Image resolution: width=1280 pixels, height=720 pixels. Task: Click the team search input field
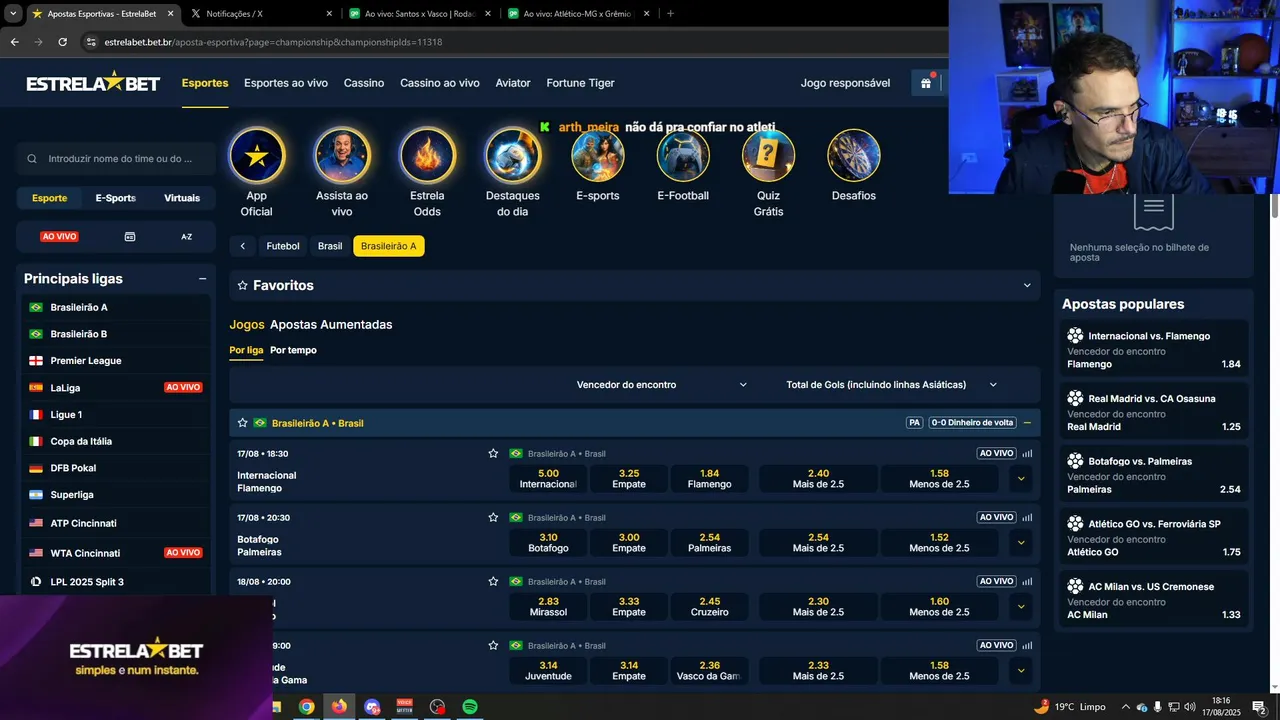click(x=116, y=159)
